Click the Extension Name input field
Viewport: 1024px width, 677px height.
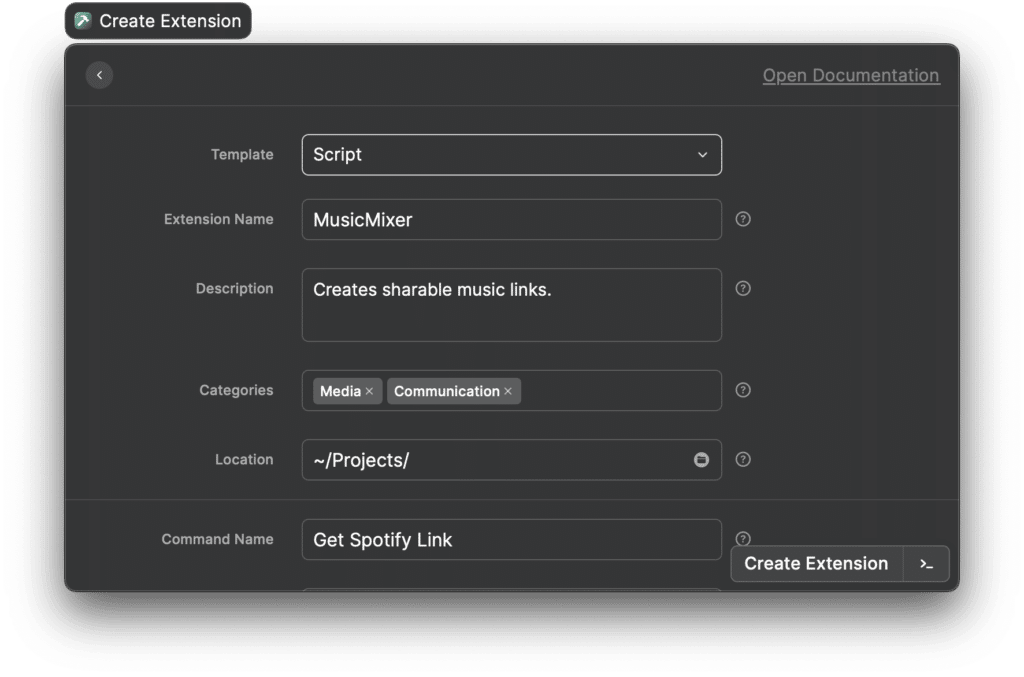point(511,219)
